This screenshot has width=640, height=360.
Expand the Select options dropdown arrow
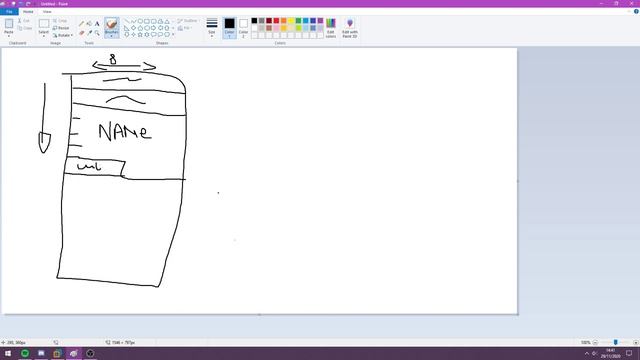pyautogui.click(x=44, y=35)
